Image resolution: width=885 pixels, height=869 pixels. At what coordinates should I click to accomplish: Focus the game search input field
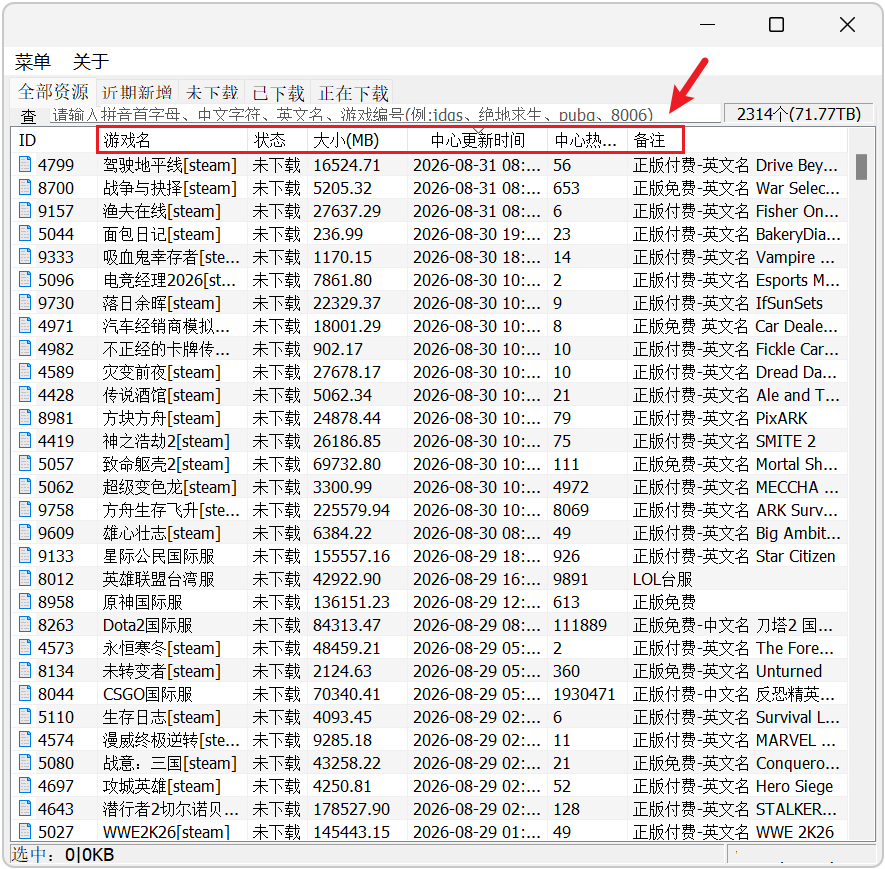[x=385, y=115]
